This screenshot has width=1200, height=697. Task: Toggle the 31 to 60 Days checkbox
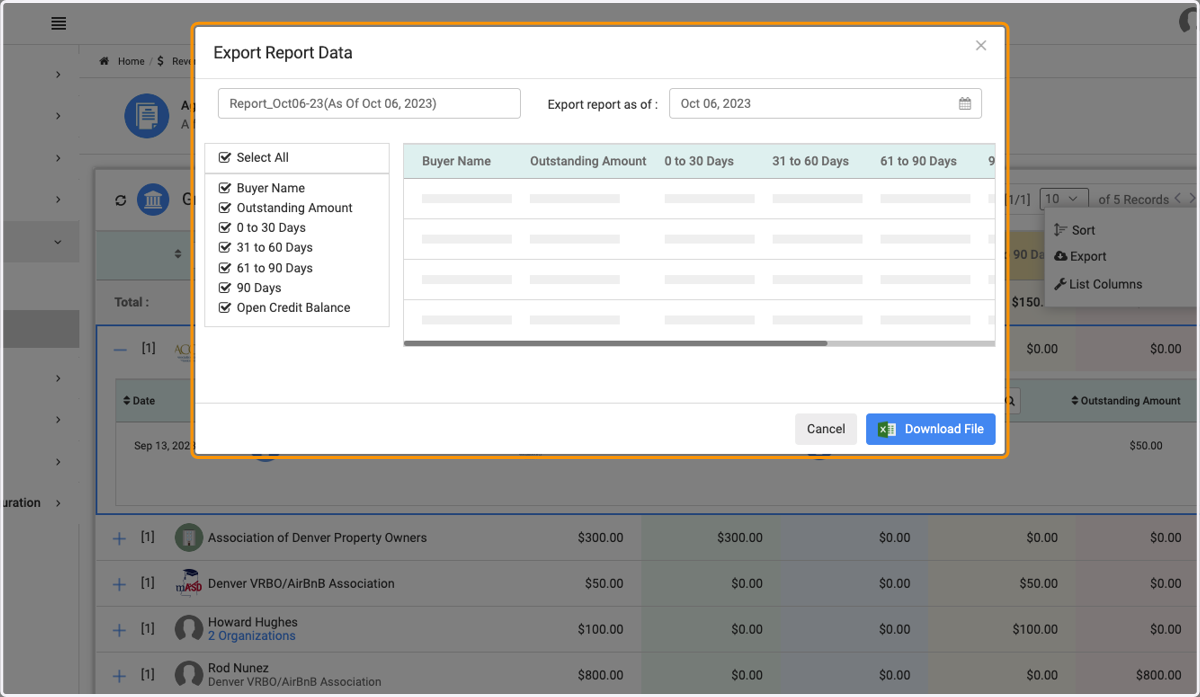click(x=225, y=248)
